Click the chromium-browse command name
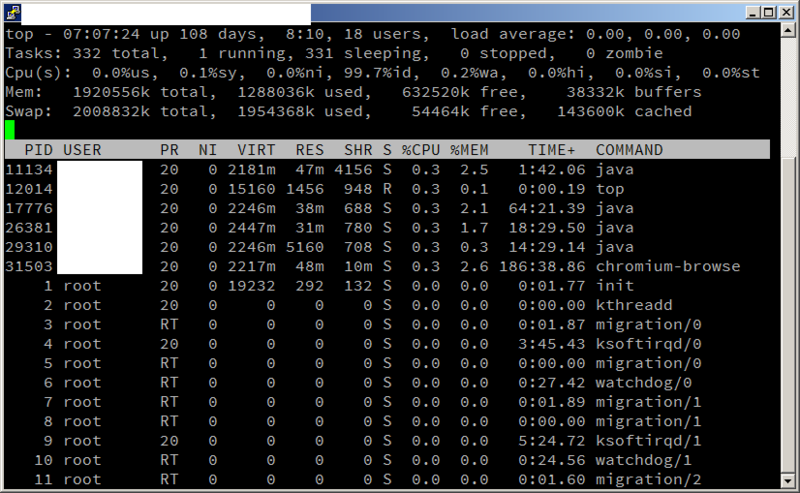 [x=668, y=266]
